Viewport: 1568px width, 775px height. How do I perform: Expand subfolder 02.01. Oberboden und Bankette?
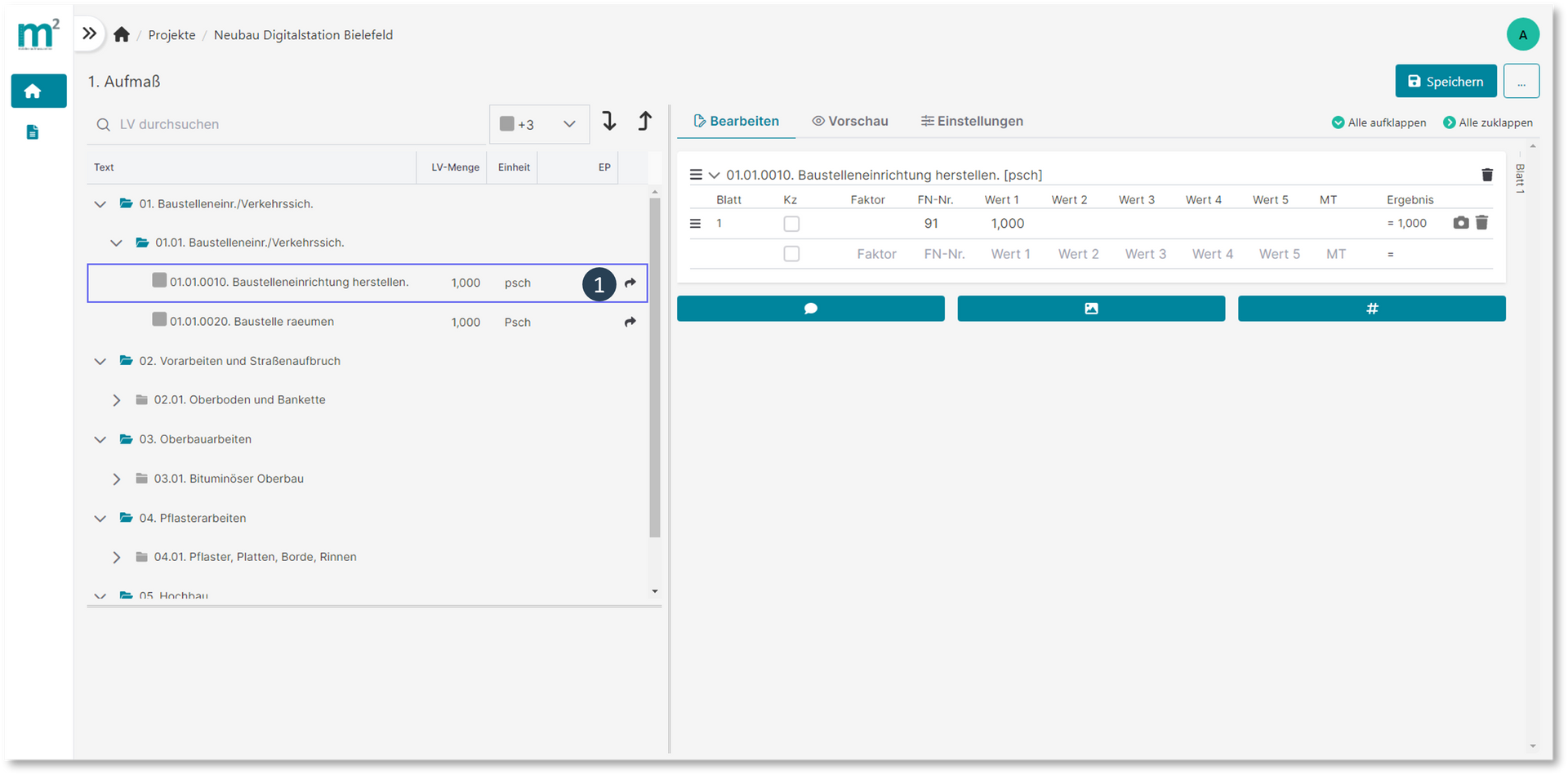coord(117,400)
